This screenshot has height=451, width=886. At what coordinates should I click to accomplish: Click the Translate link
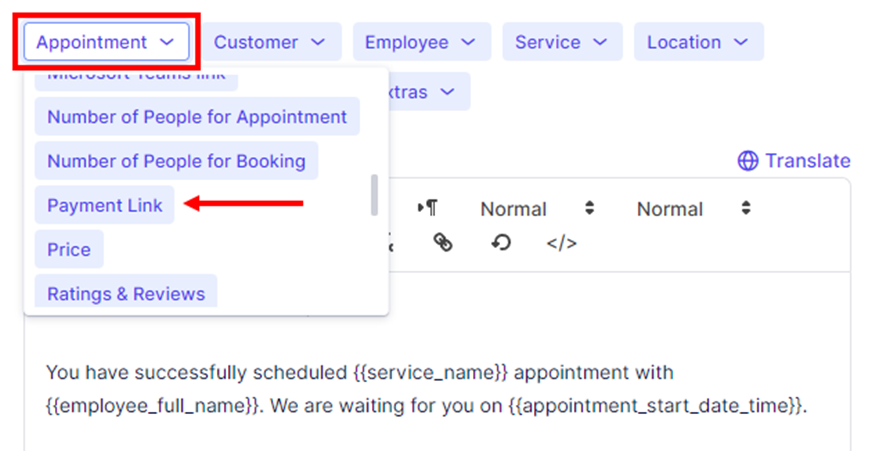click(x=807, y=161)
